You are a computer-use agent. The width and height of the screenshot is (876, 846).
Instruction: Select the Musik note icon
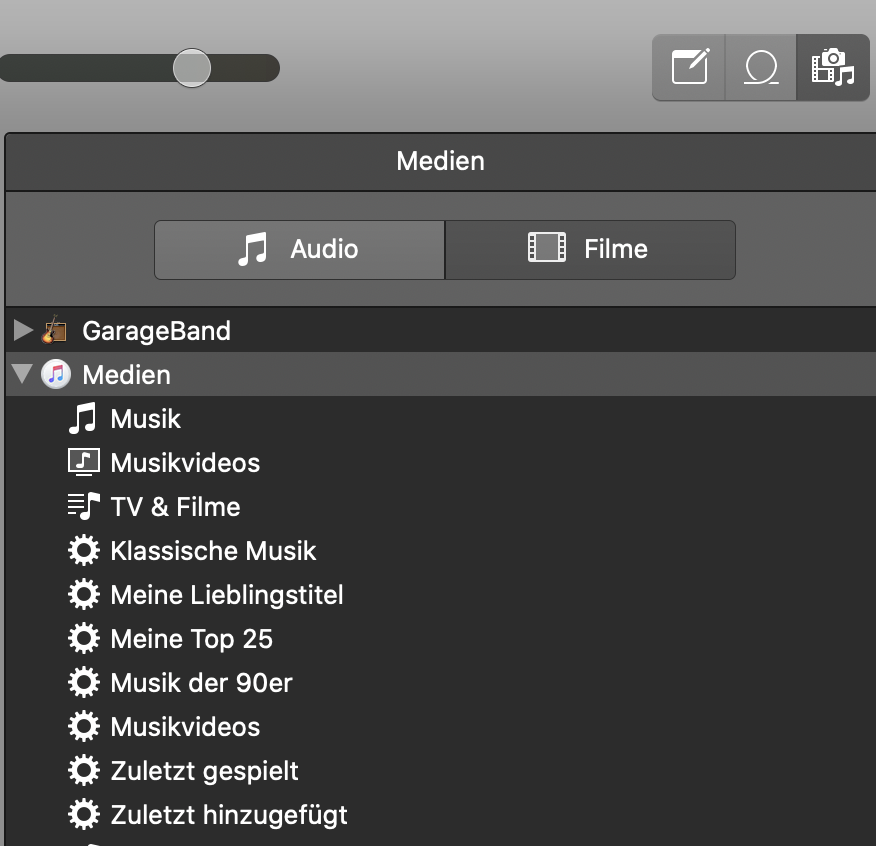(x=83, y=419)
